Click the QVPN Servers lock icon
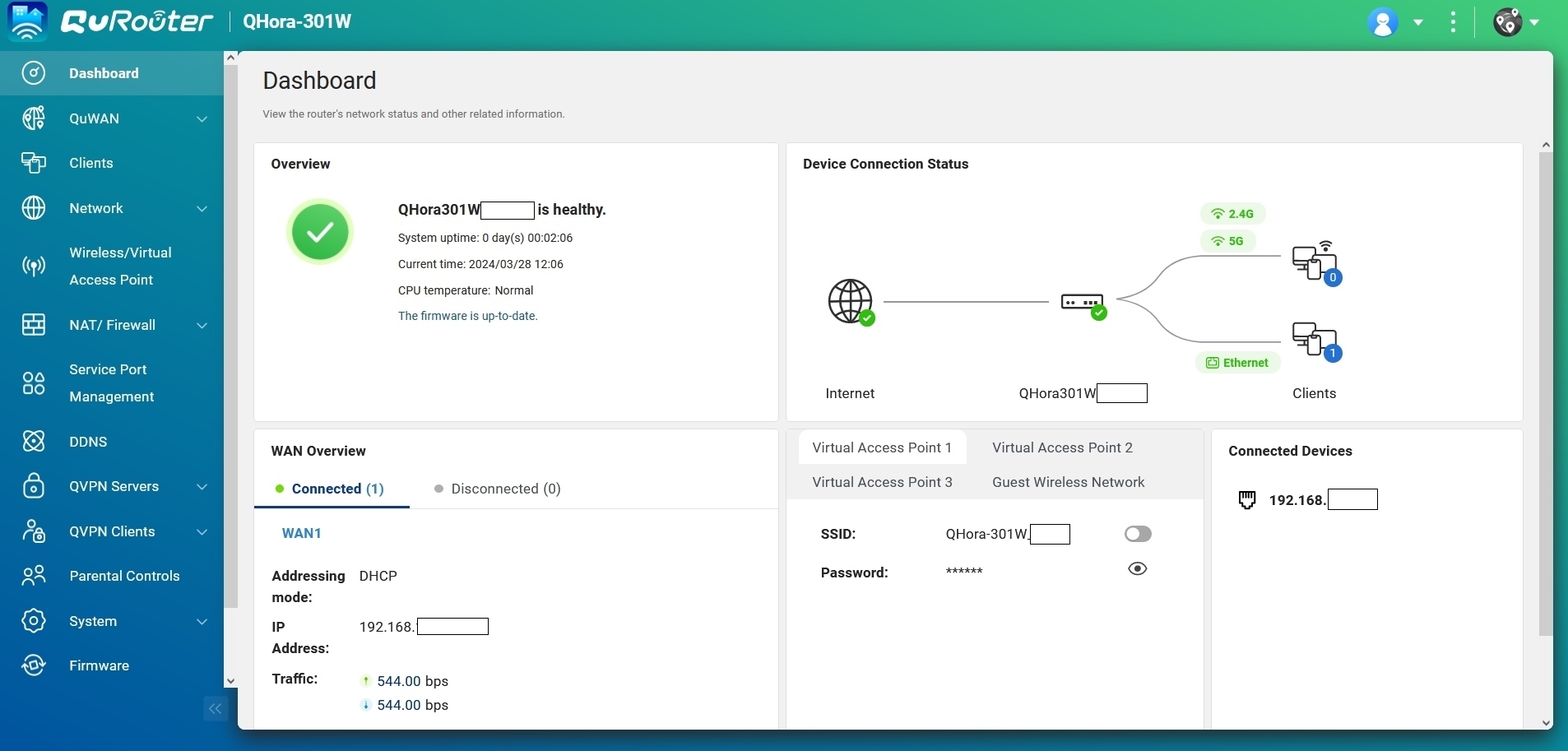This screenshot has width=1568, height=751. click(34, 486)
